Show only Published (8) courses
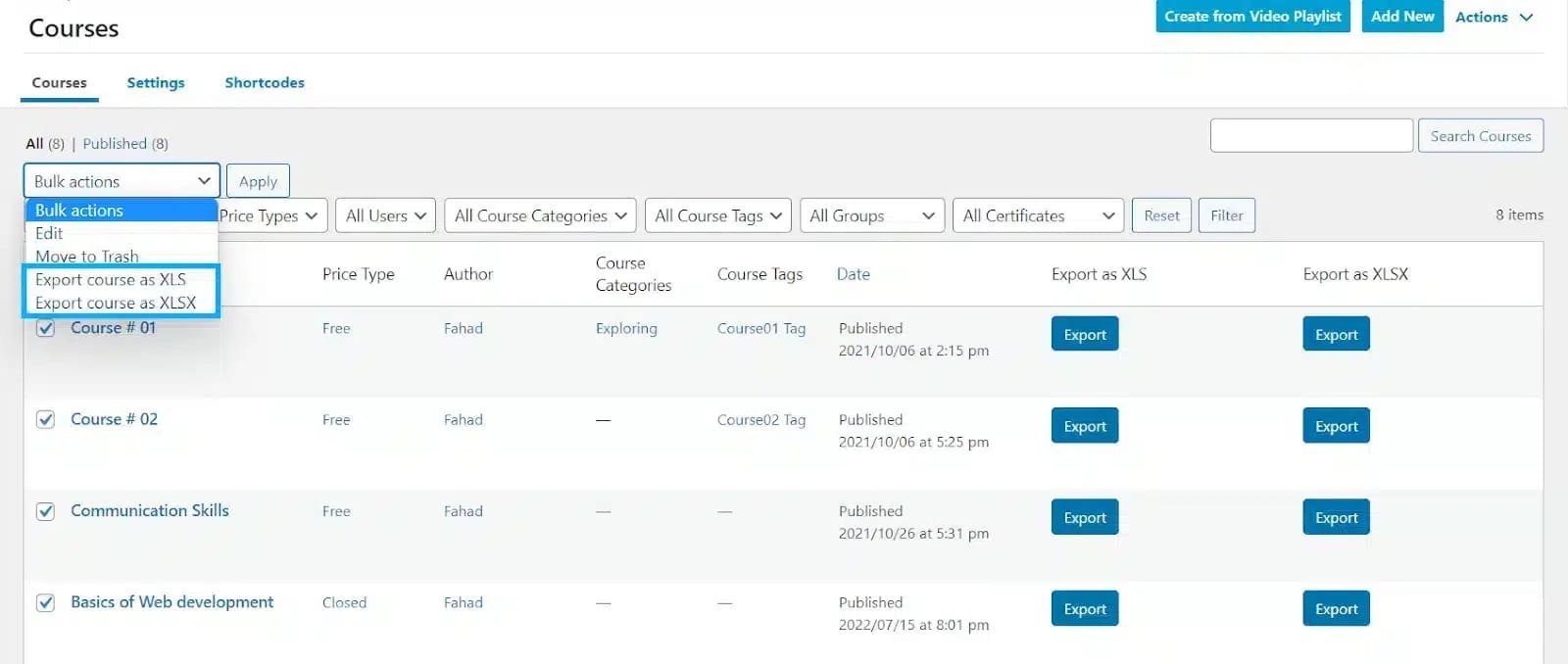The height and width of the screenshot is (664, 1568). (x=125, y=143)
